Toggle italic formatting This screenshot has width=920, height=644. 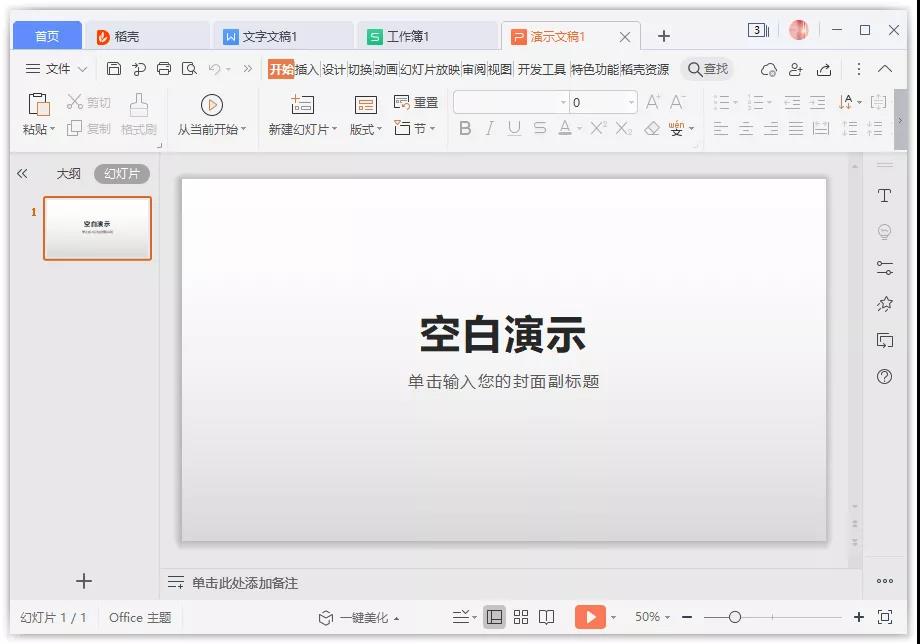488,128
